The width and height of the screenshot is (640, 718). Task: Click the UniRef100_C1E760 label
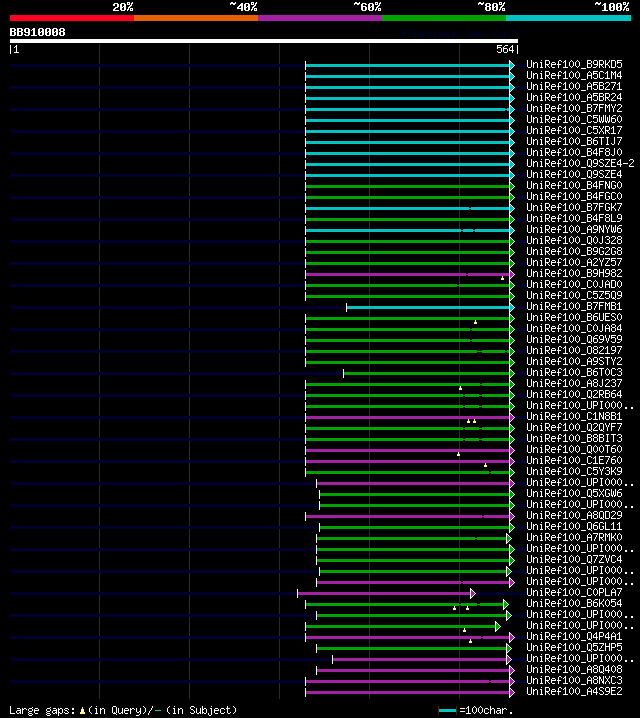[574, 460]
